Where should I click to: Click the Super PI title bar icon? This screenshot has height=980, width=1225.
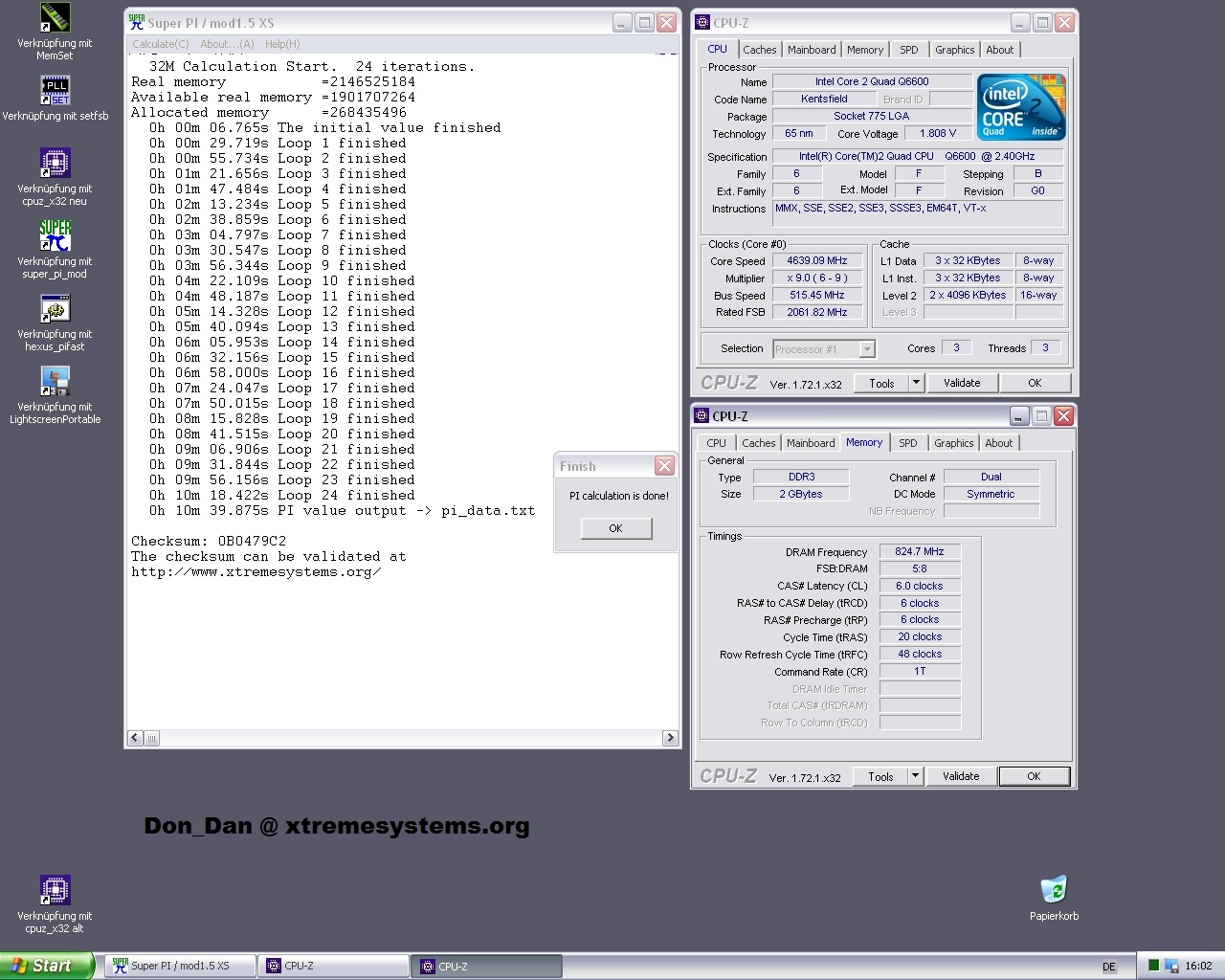point(137,23)
